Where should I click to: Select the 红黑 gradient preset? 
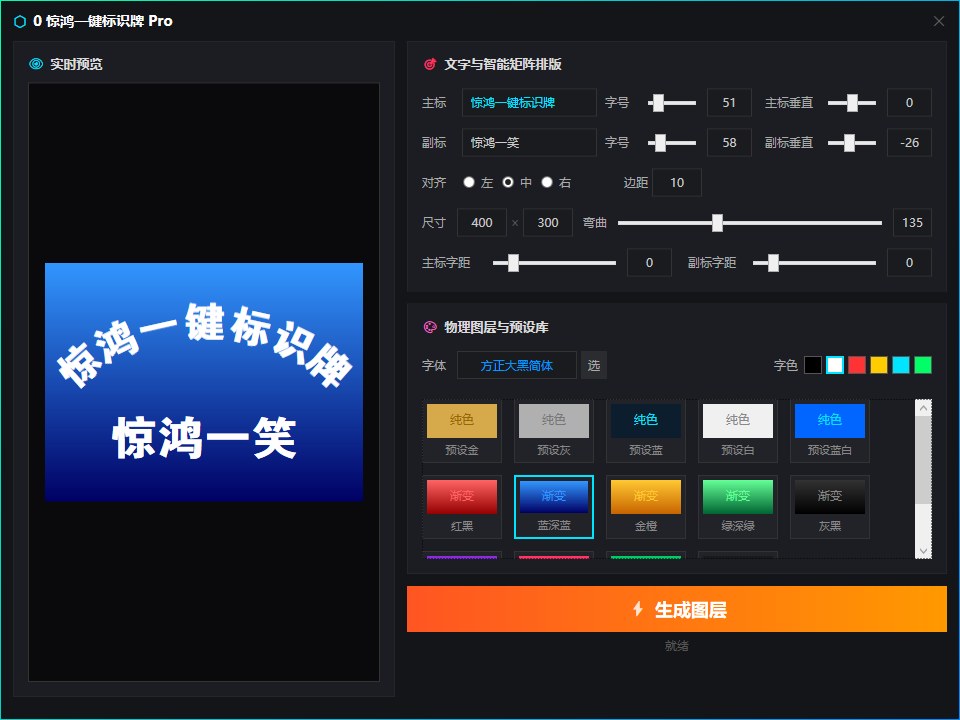coord(462,507)
